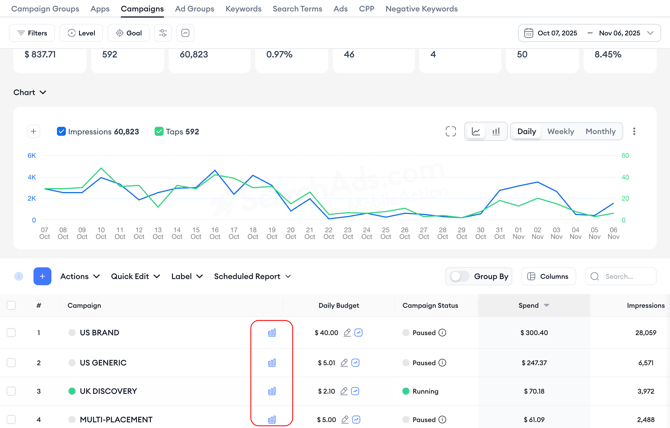
Task: Uncheck Impressions metric checkbox
Action: coord(61,132)
